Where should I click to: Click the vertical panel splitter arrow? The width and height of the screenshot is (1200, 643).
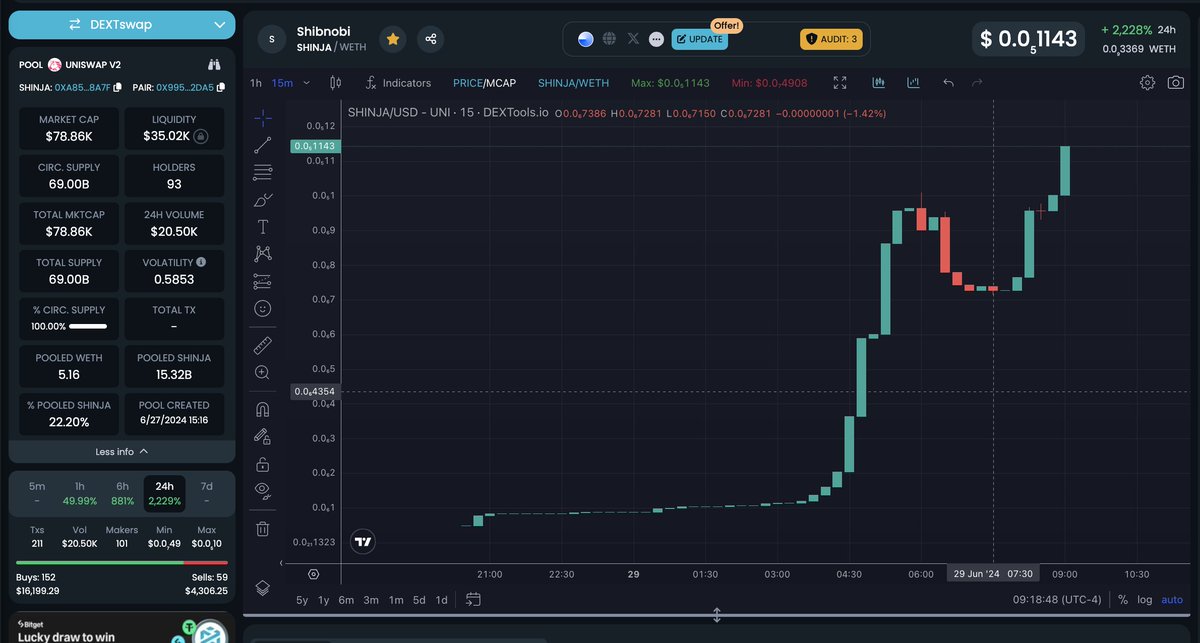(717, 615)
